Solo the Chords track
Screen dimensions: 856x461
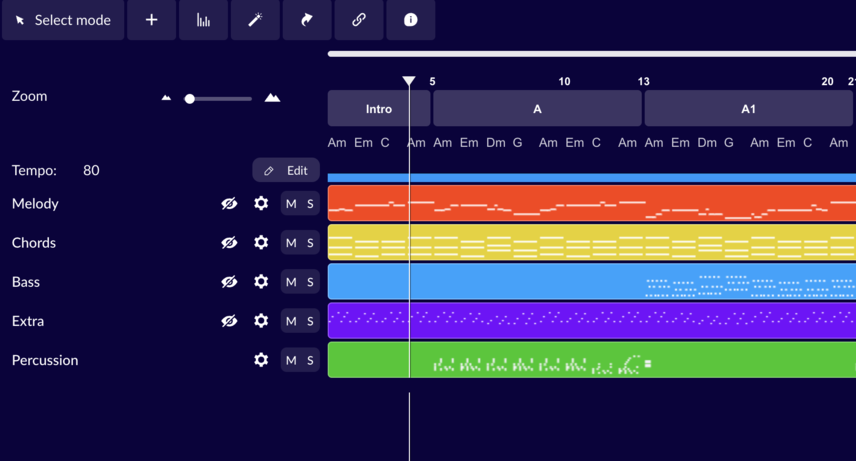pos(310,243)
